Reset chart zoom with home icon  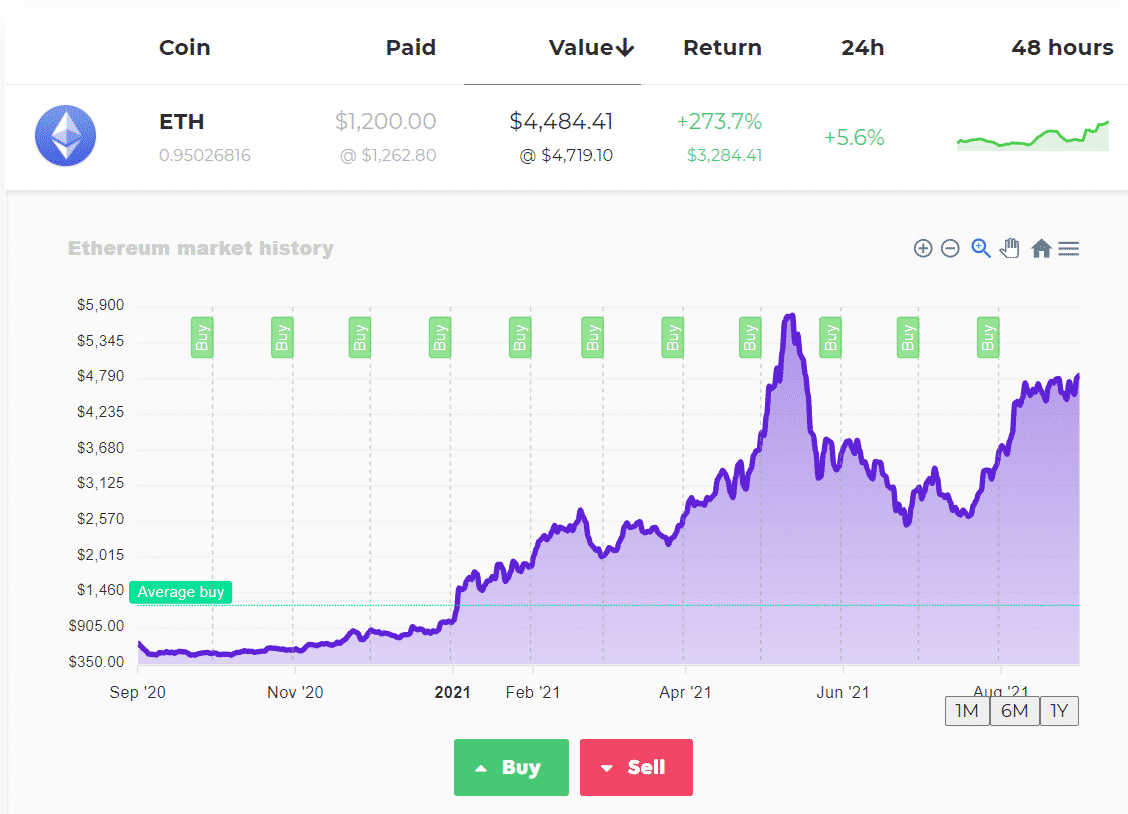[x=1041, y=248]
